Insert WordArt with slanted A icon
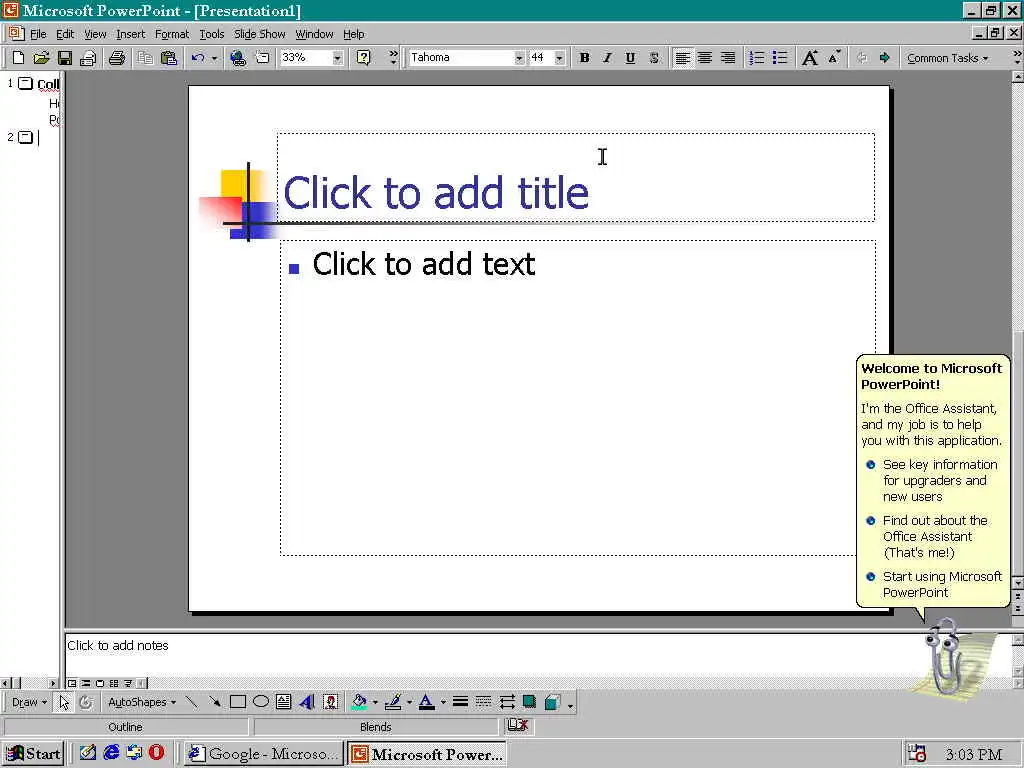Viewport: 1024px width, 768px height. [306, 702]
